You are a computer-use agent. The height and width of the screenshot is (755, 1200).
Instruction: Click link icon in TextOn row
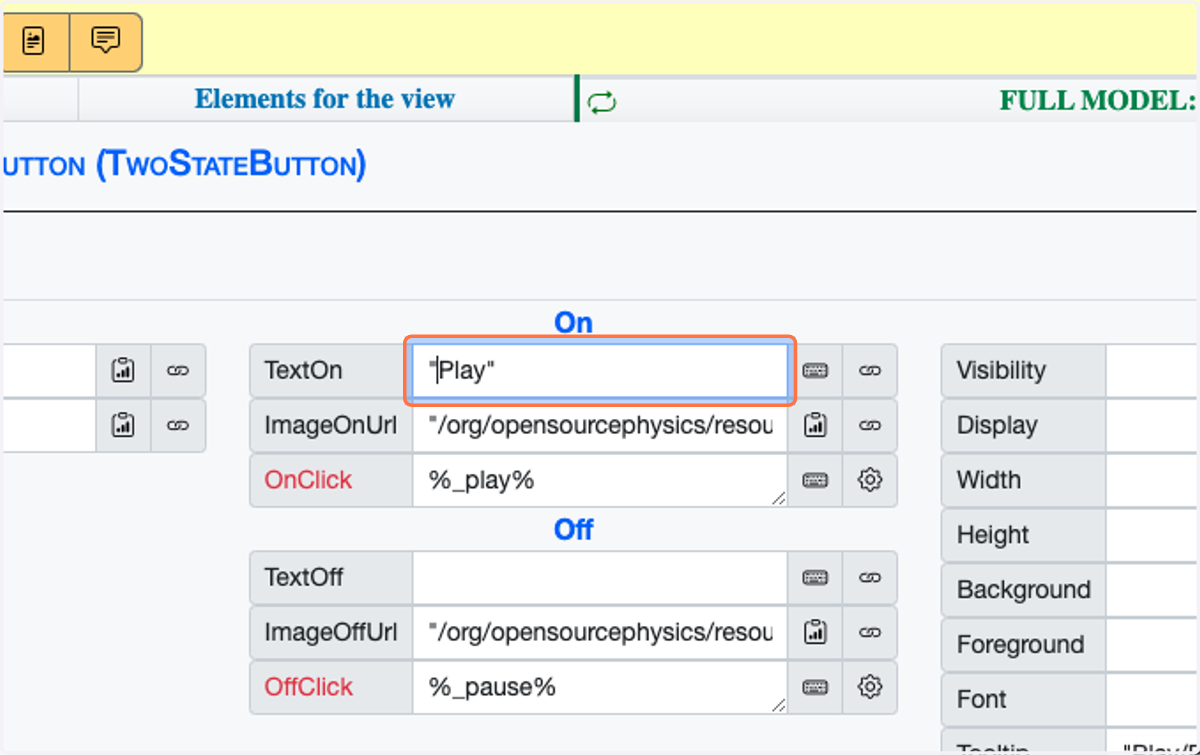[870, 371]
